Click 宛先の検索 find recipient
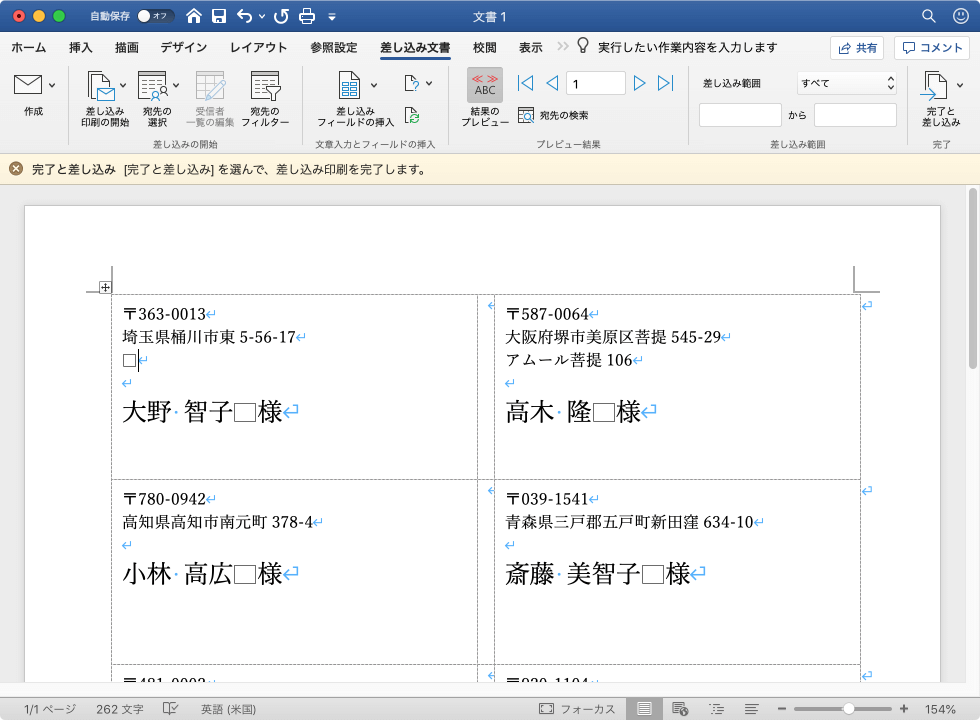 click(553, 115)
